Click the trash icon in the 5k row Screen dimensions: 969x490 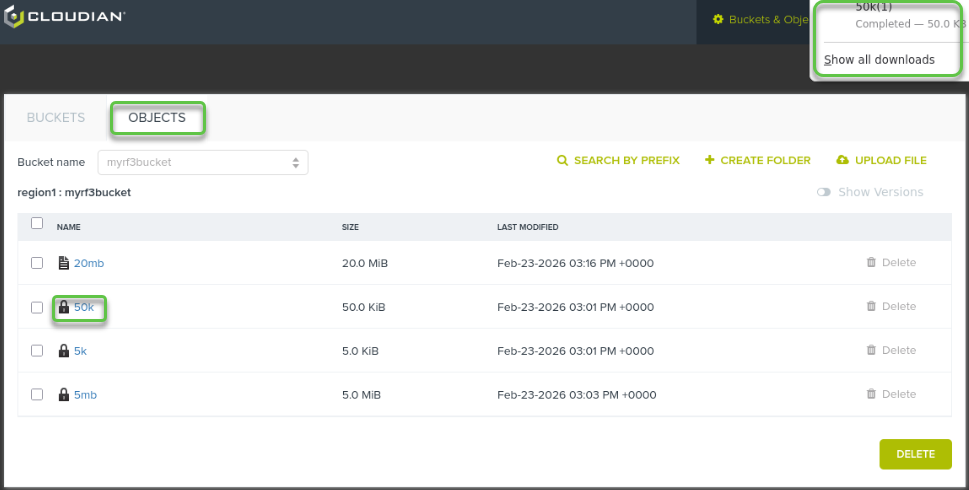click(871, 351)
